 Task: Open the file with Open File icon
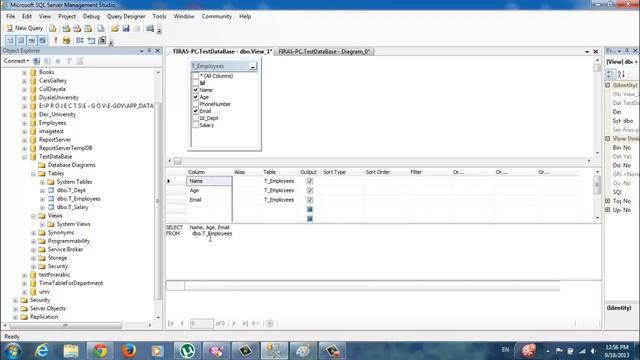115,28
